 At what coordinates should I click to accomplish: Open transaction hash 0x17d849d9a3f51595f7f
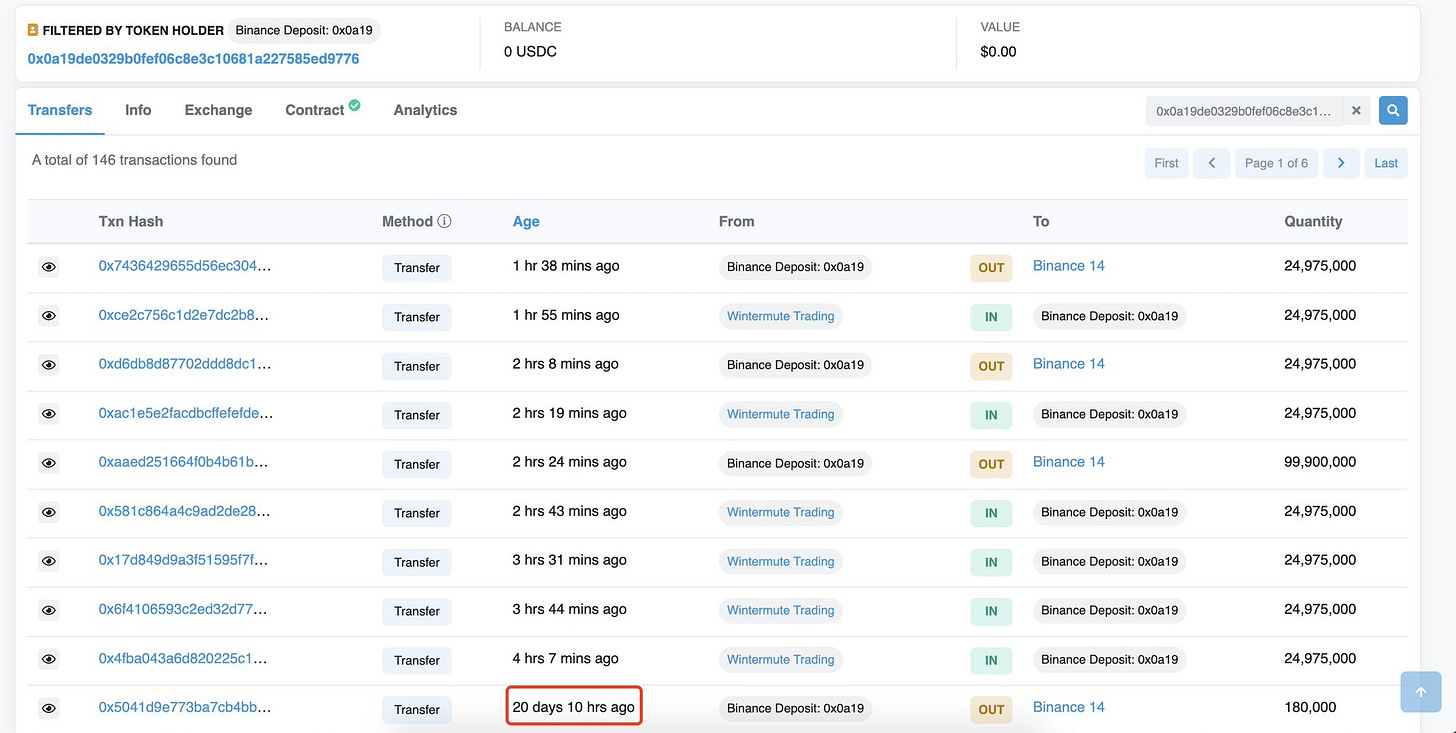click(x=185, y=560)
